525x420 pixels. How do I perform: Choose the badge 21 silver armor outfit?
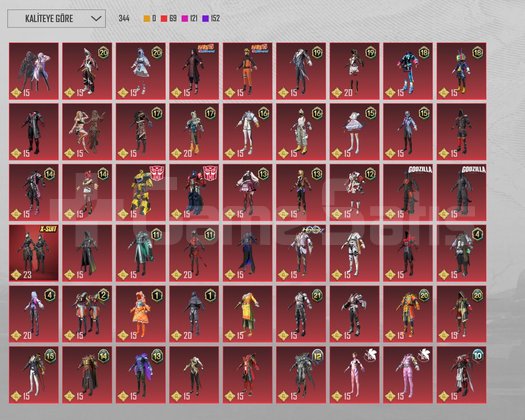click(x=301, y=314)
